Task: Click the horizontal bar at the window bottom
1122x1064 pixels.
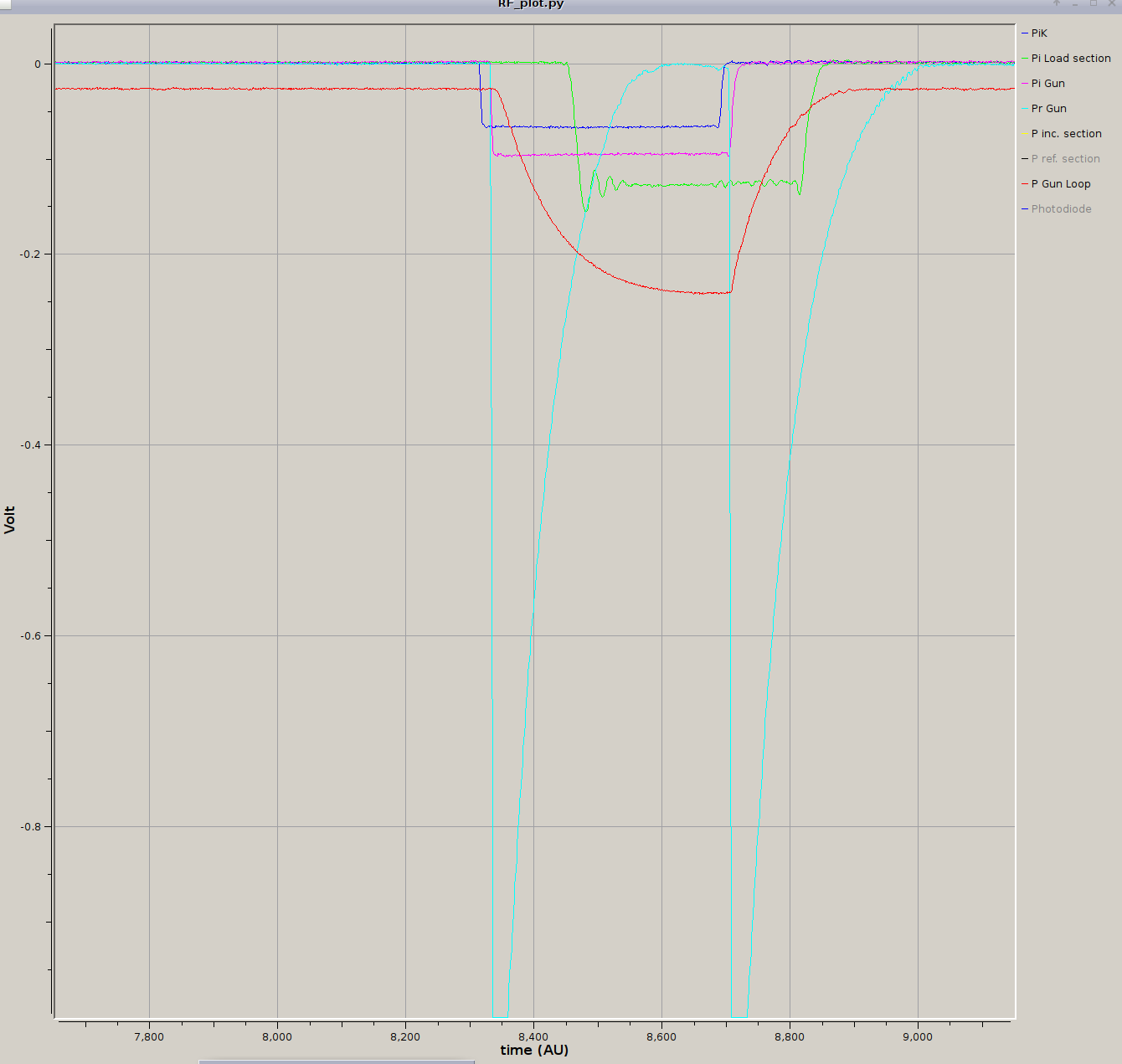Action: pyautogui.click(x=337, y=1061)
